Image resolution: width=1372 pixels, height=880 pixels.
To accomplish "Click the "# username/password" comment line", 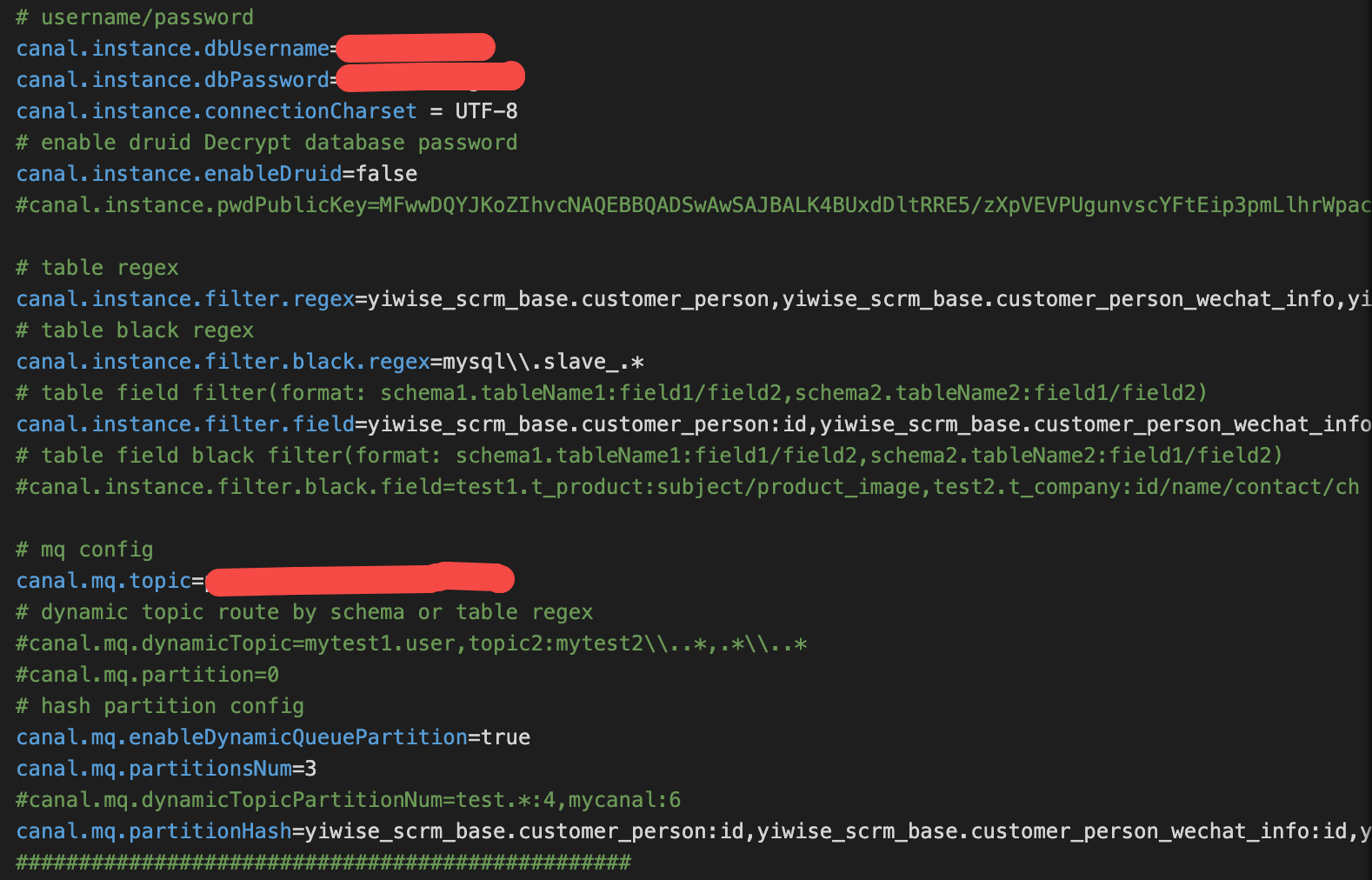I will point(135,17).
